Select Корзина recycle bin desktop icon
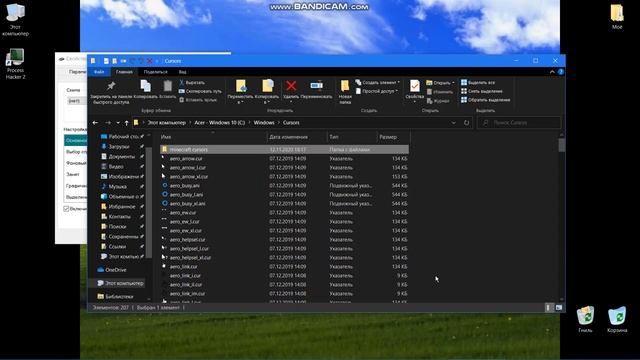Image resolution: width=640 pixels, height=360 pixels. click(x=617, y=320)
